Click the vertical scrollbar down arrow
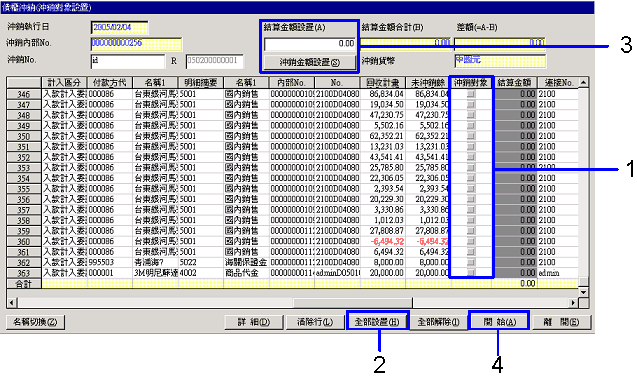 coord(583,292)
